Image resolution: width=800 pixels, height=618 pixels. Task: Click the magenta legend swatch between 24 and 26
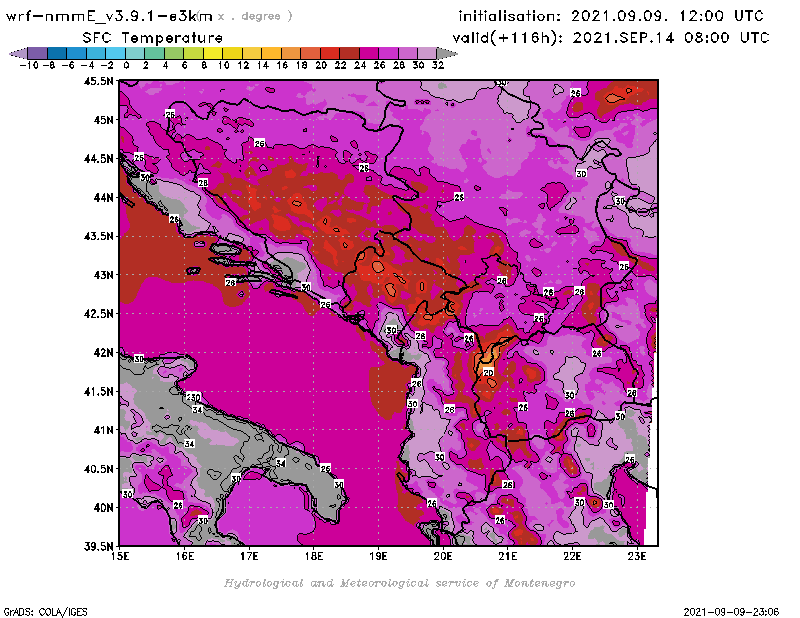[x=368, y=54]
